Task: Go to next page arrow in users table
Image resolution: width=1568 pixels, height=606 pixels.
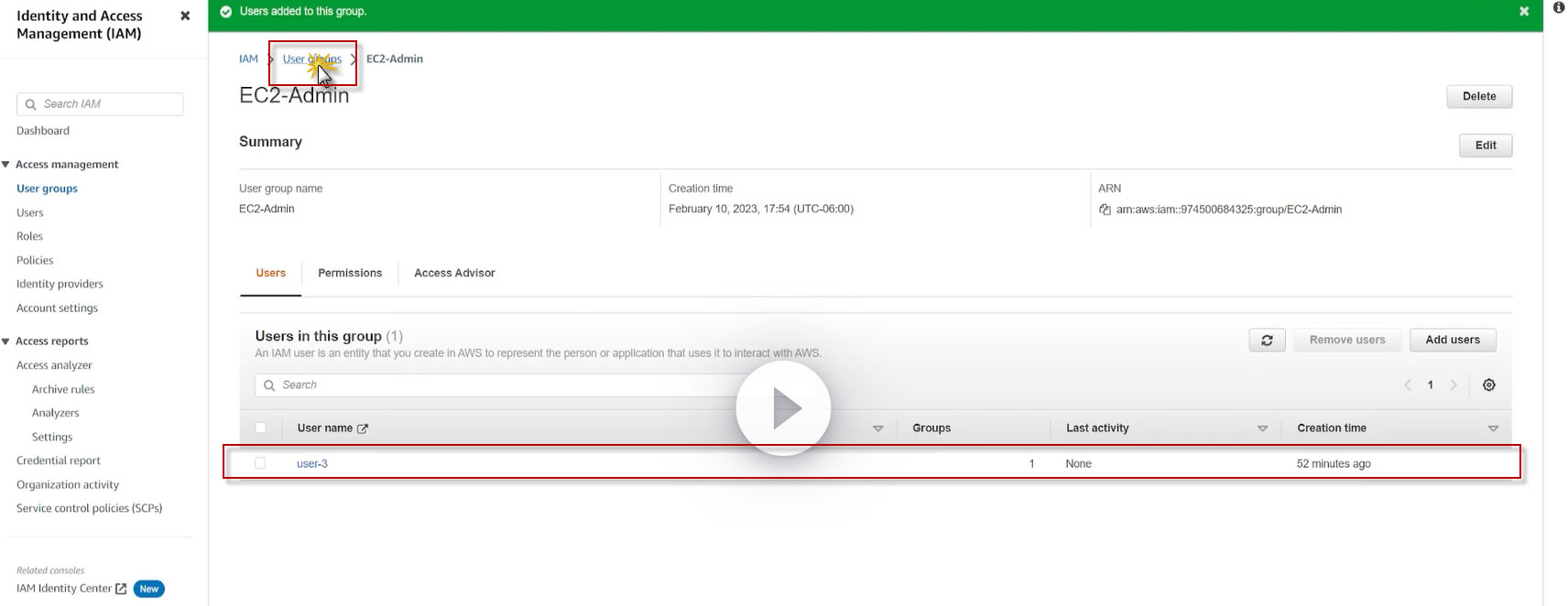Action: (x=1454, y=385)
